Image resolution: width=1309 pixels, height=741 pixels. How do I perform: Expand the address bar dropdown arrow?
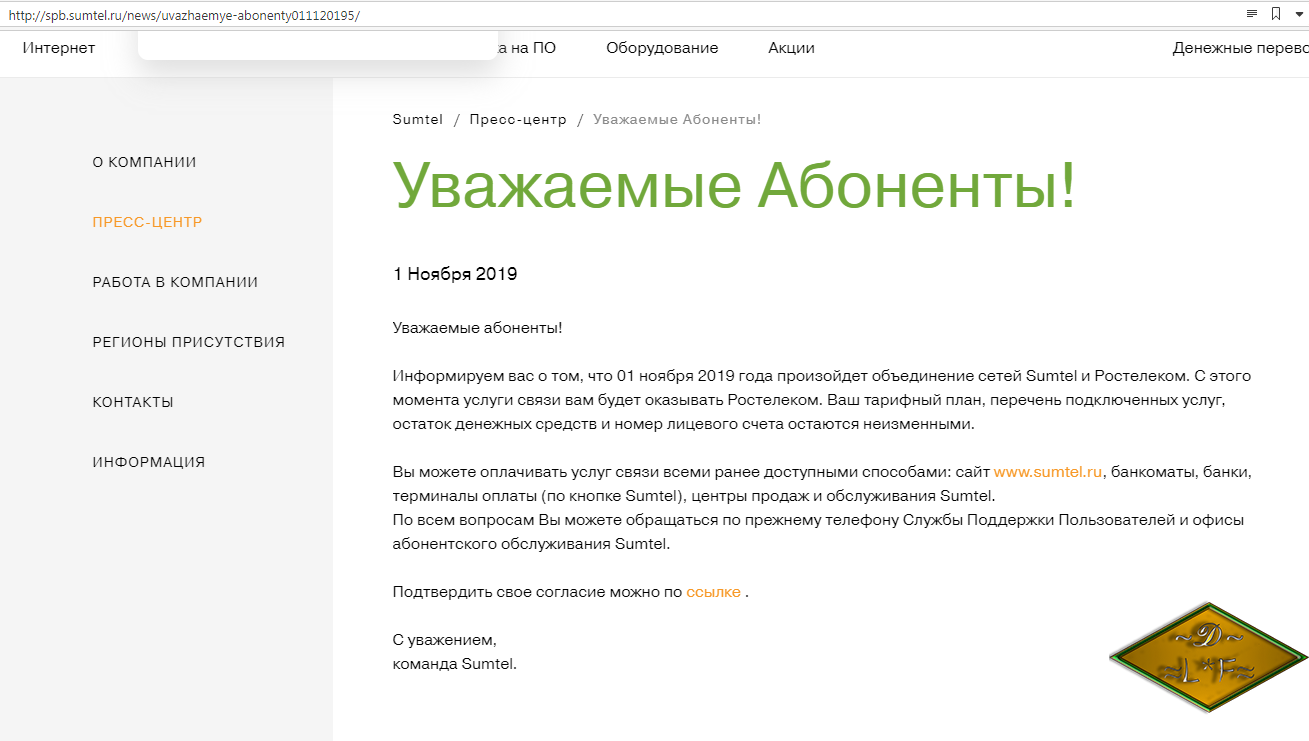(x=1299, y=14)
